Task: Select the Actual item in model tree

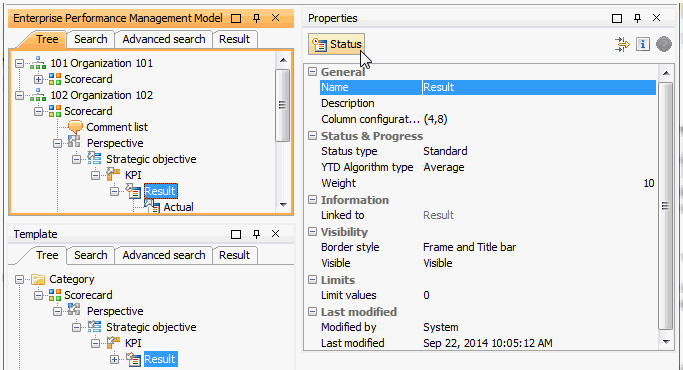Action: click(178, 207)
